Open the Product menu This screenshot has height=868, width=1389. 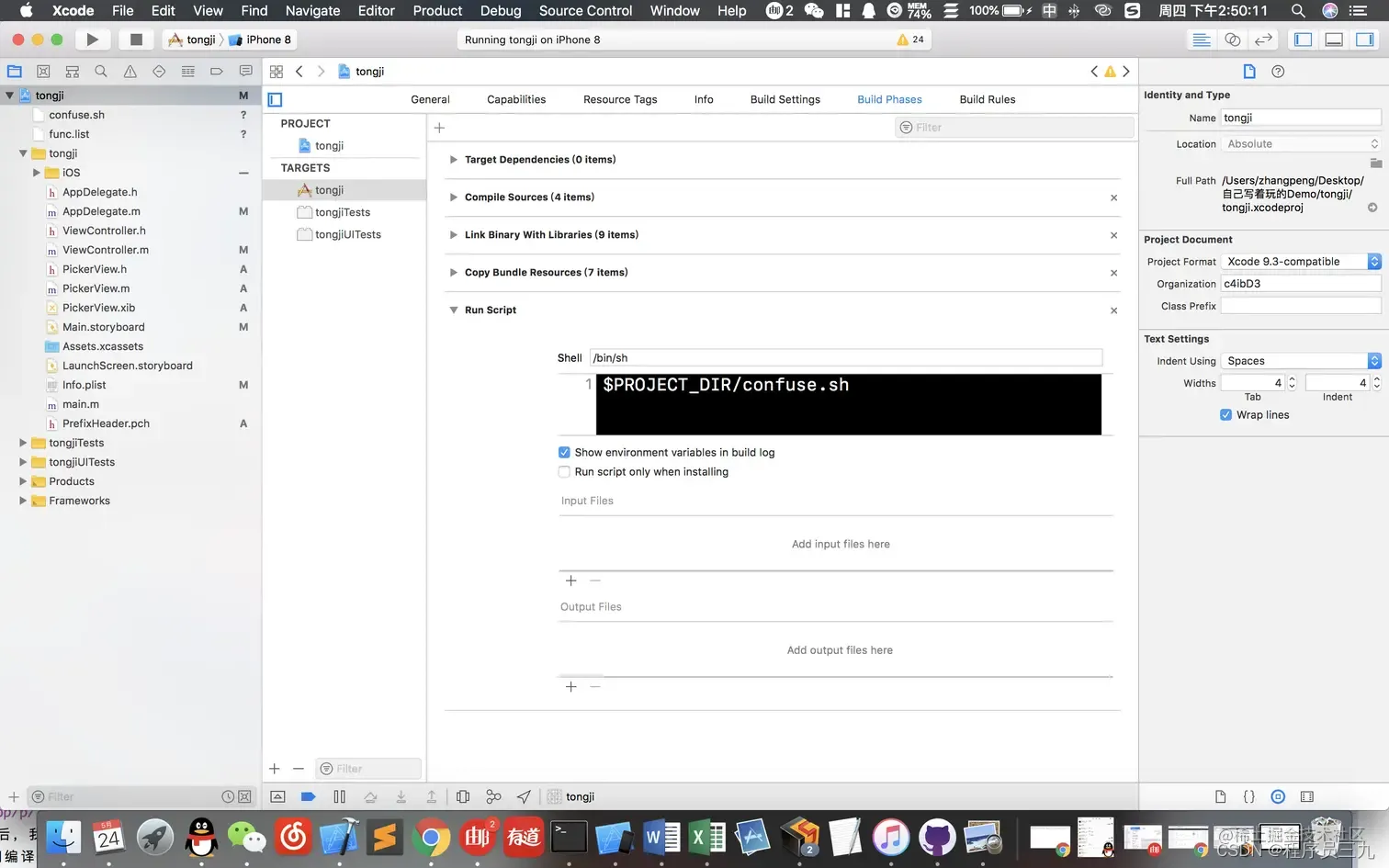pos(437,11)
